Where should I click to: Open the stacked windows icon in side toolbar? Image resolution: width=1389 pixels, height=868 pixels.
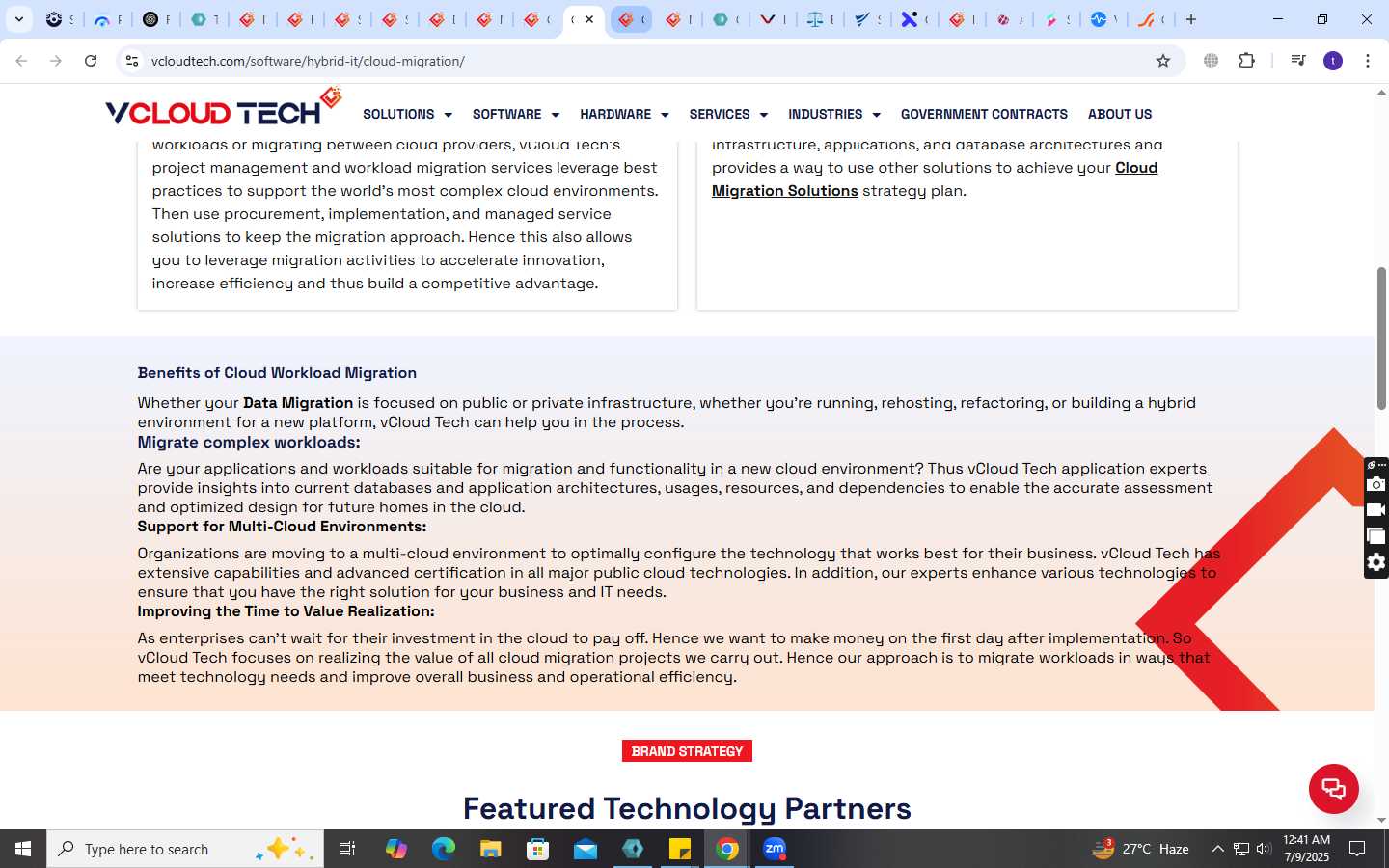(1376, 536)
